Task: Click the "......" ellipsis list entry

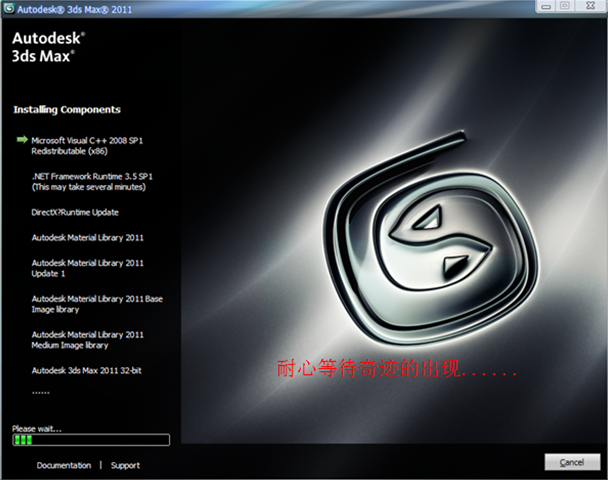Action: coord(41,392)
